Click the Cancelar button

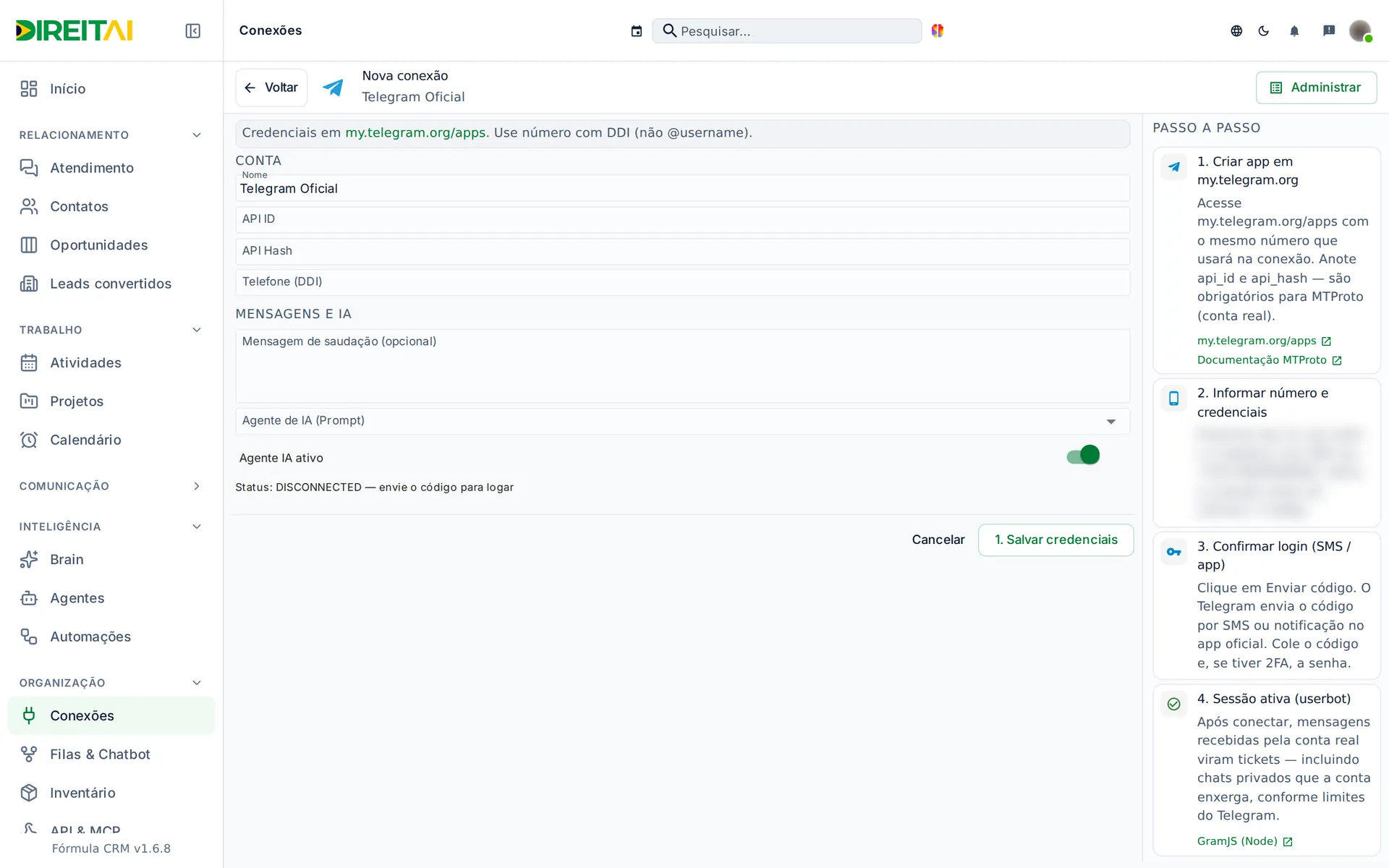click(x=938, y=540)
